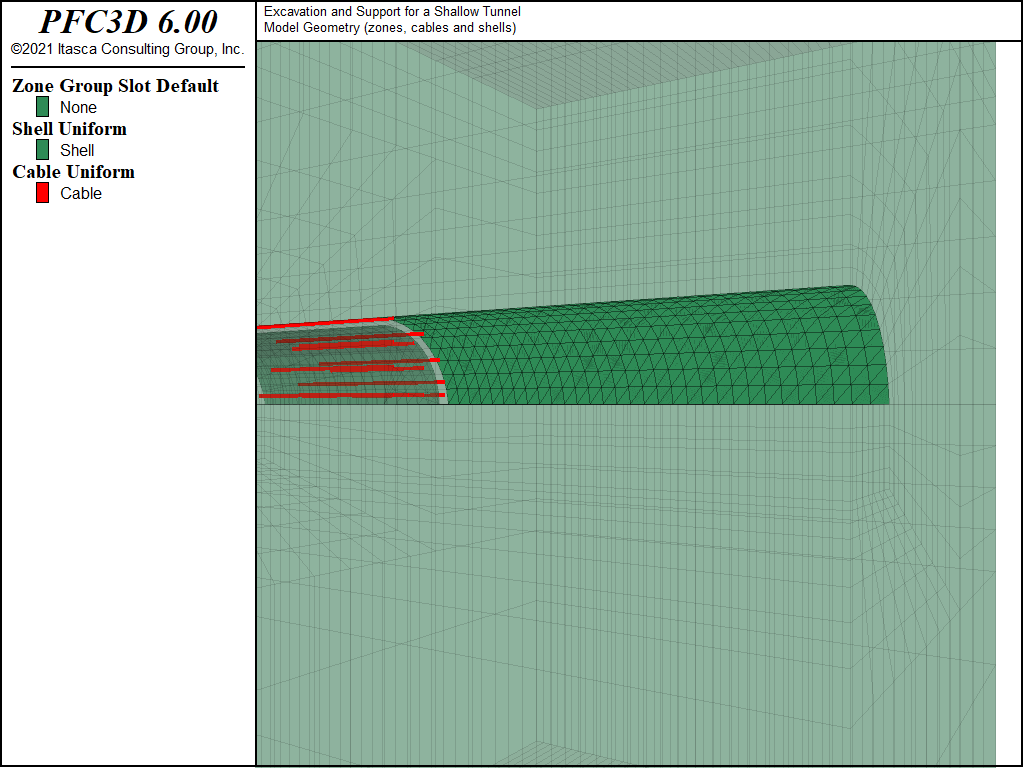
Task: Click the red Cable color swatch
Action: (x=42, y=193)
